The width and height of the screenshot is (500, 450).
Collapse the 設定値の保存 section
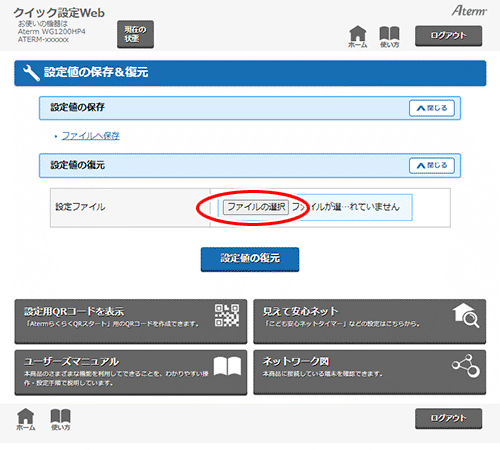point(432,108)
